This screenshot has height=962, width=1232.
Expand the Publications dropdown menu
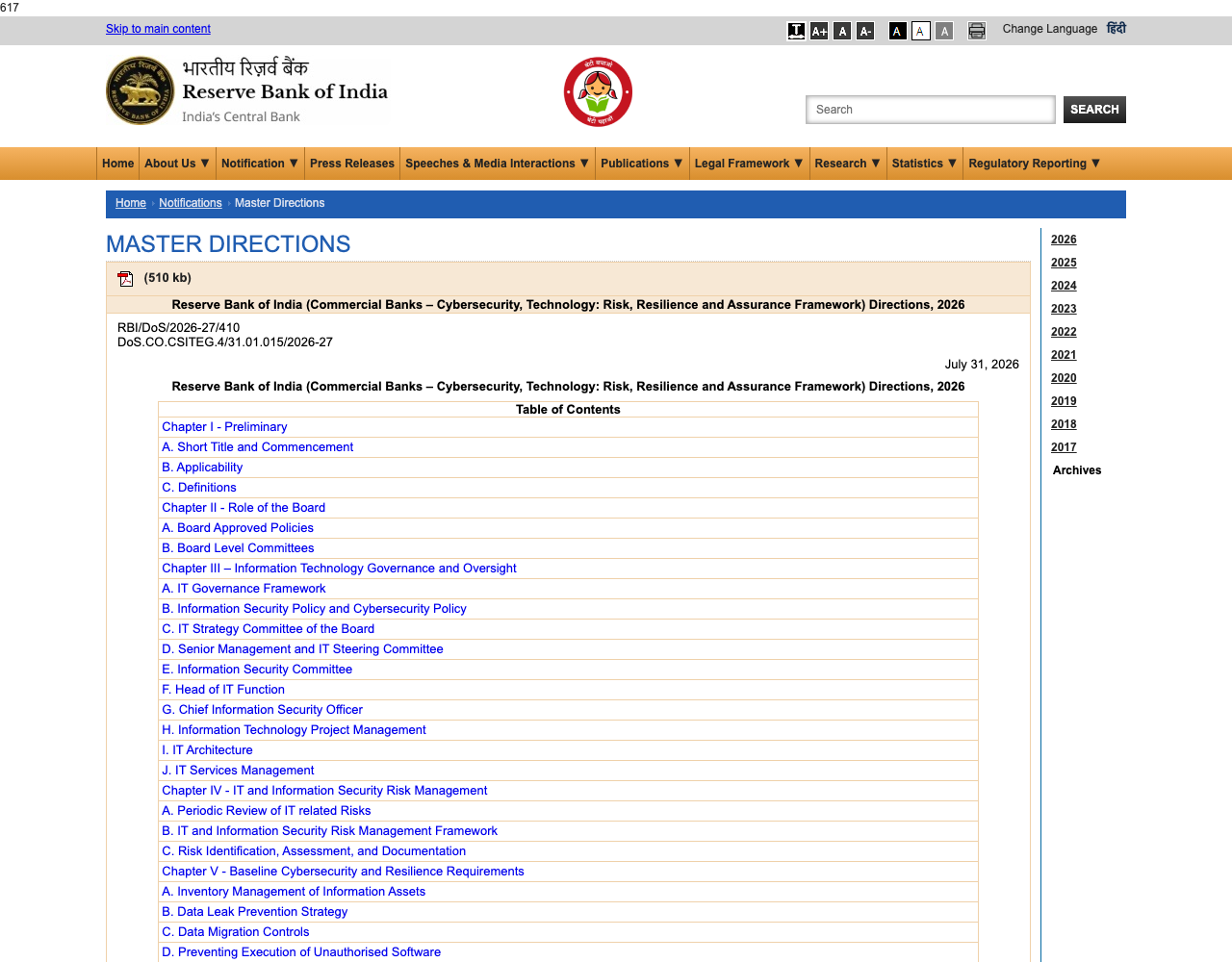pyautogui.click(x=642, y=164)
